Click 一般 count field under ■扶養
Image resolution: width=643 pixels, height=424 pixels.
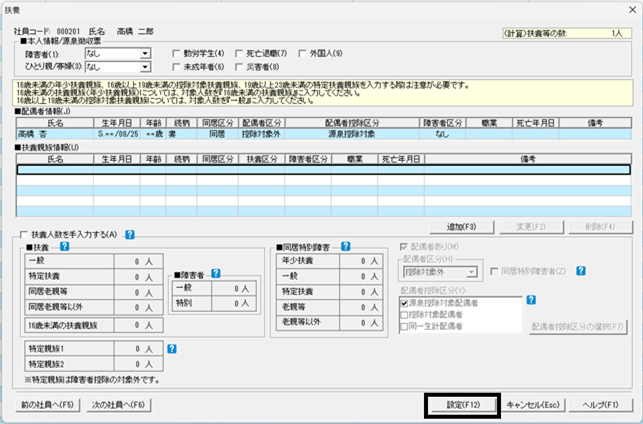point(139,261)
